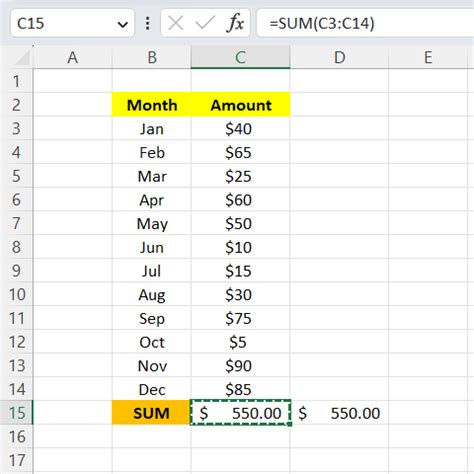
Task: Select the Sep cell
Action: tap(152, 318)
